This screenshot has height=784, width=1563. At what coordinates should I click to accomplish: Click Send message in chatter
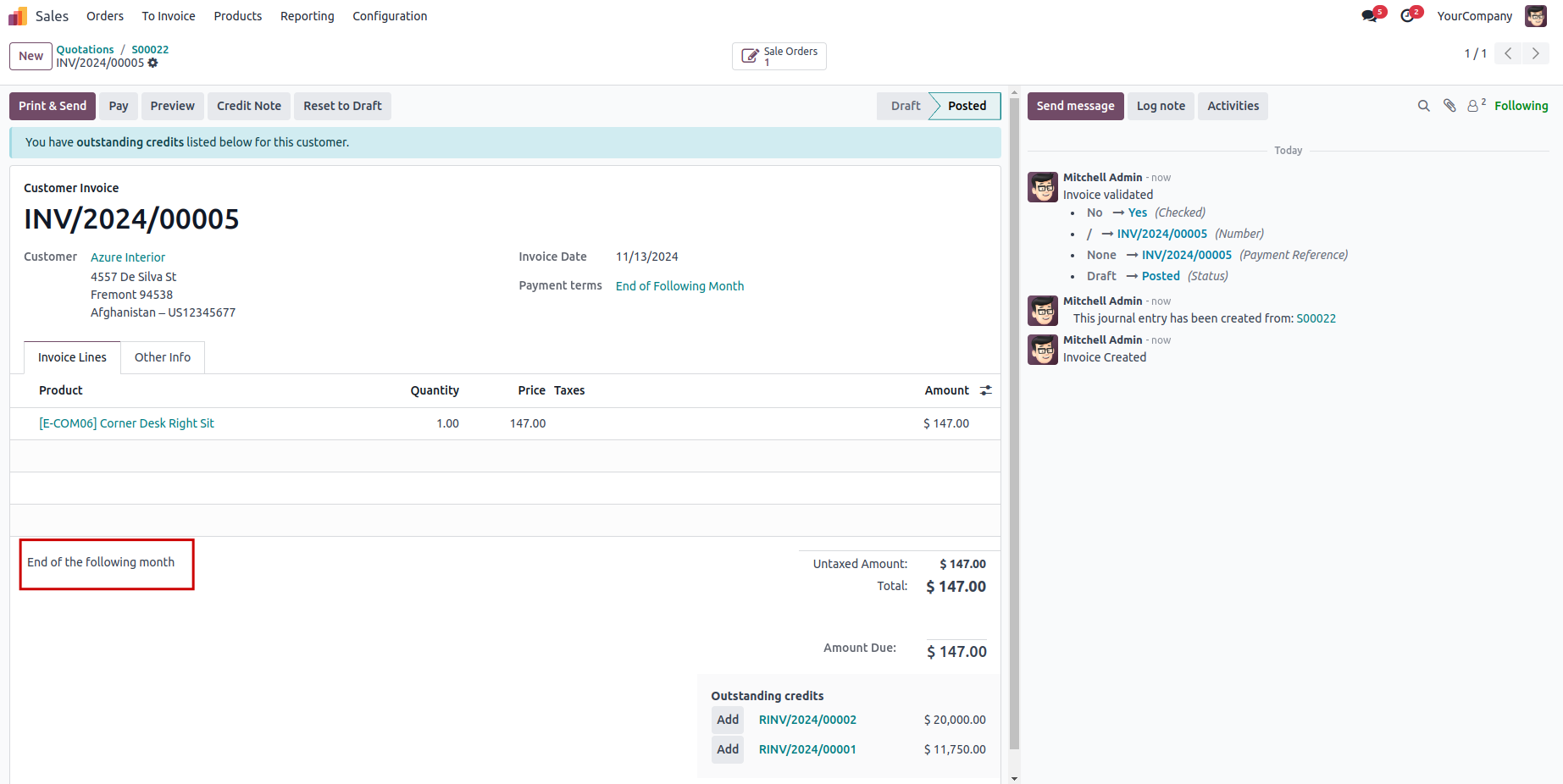tap(1076, 106)
